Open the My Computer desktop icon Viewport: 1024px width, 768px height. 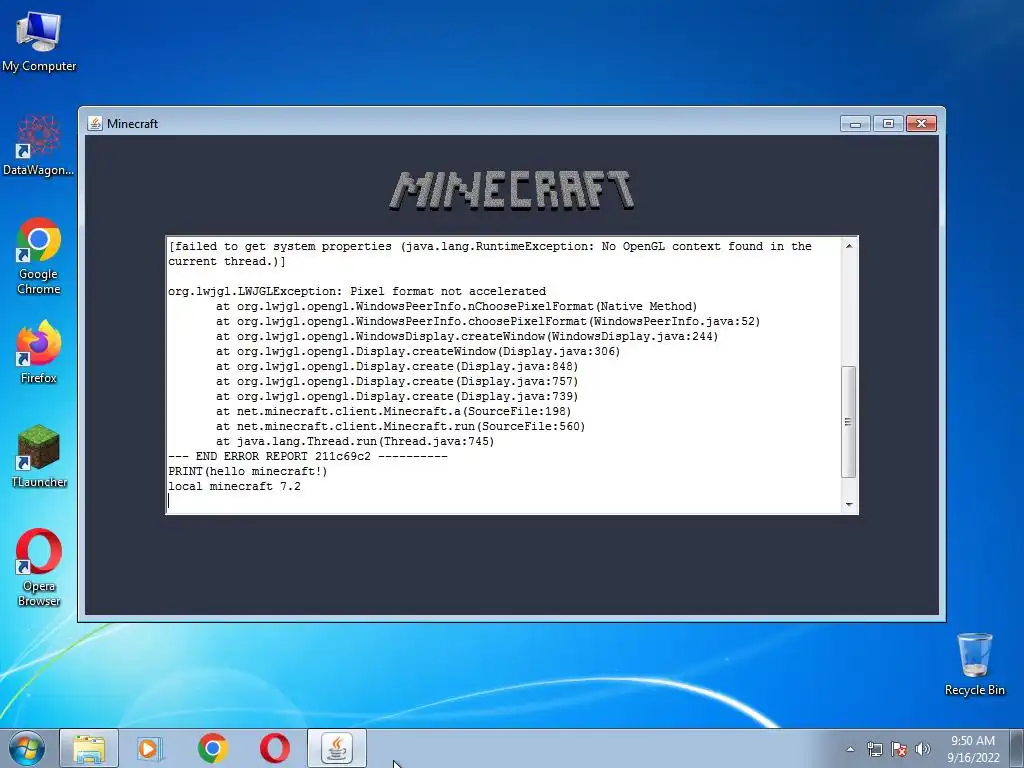point(39,40)
